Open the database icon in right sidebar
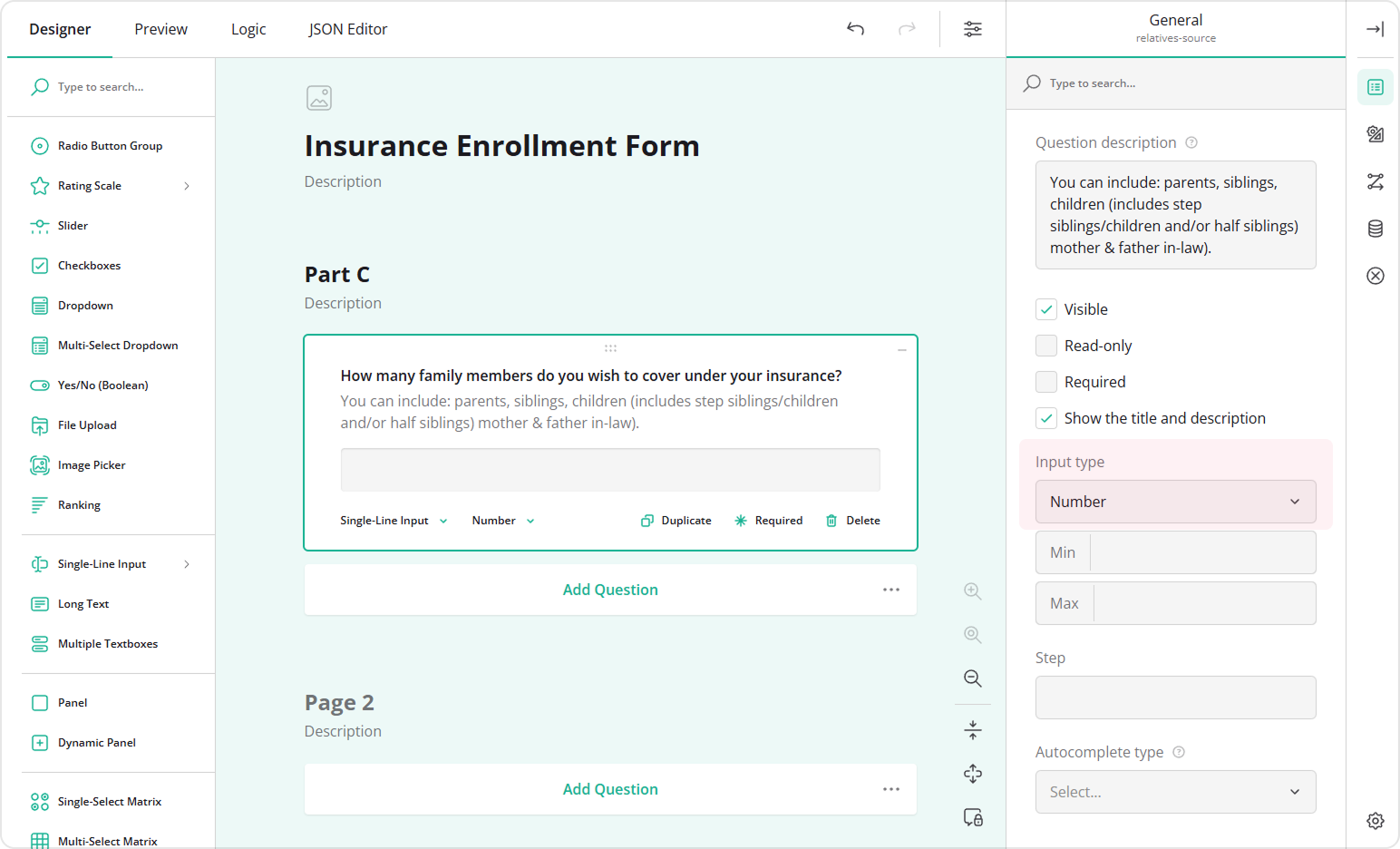Viewport: 1400px width, 849px height. [1375, 229]
